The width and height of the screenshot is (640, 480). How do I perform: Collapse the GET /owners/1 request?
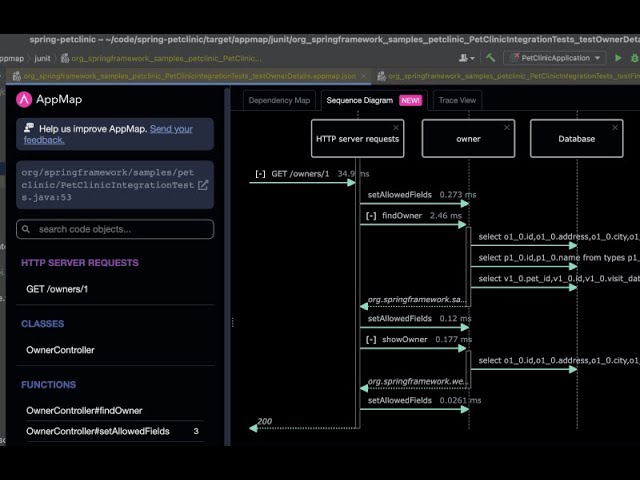(x=260, y=174)
